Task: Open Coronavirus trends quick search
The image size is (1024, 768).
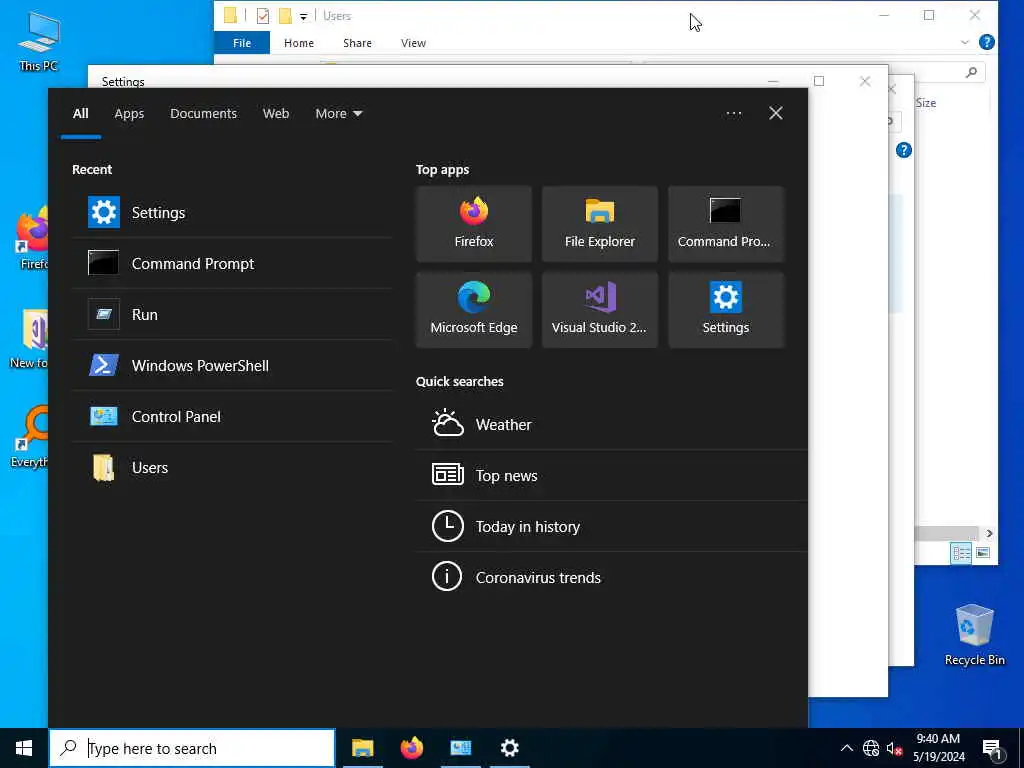Action: [611, 577]
